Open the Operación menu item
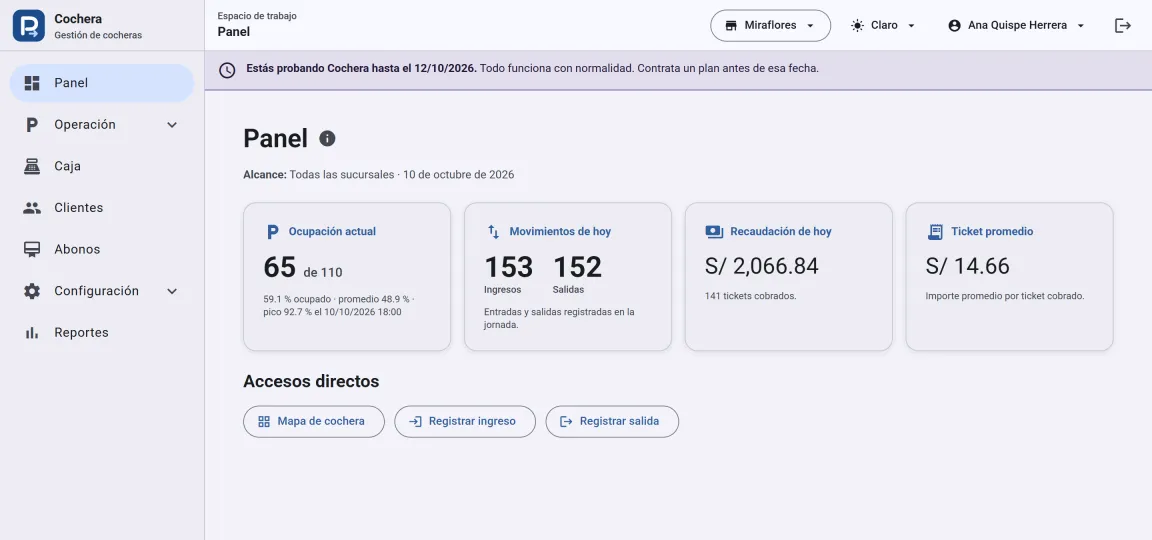 coord(101,125)
